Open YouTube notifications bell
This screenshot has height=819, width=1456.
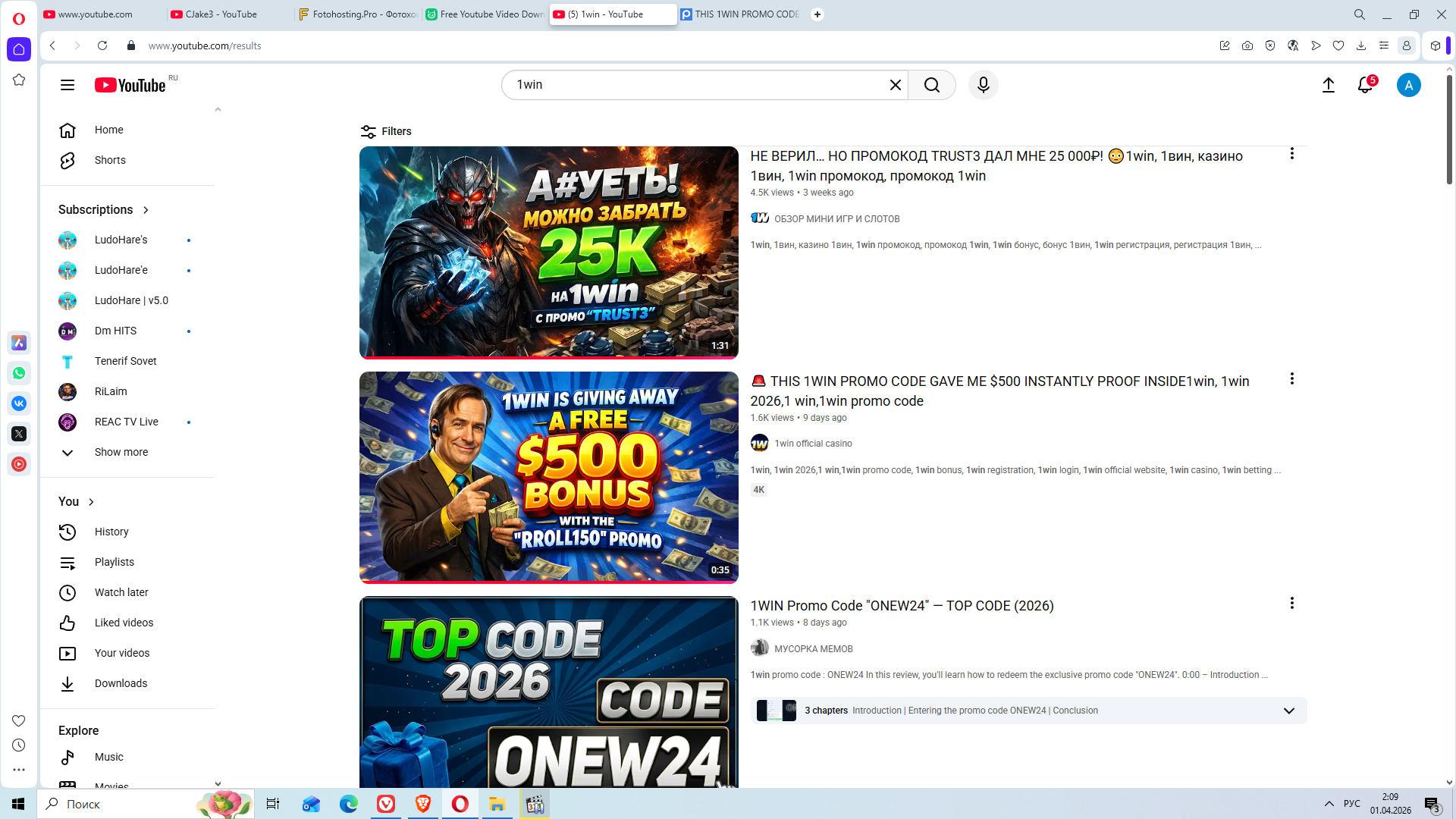pyautogui.click(x=1365, y=85)
